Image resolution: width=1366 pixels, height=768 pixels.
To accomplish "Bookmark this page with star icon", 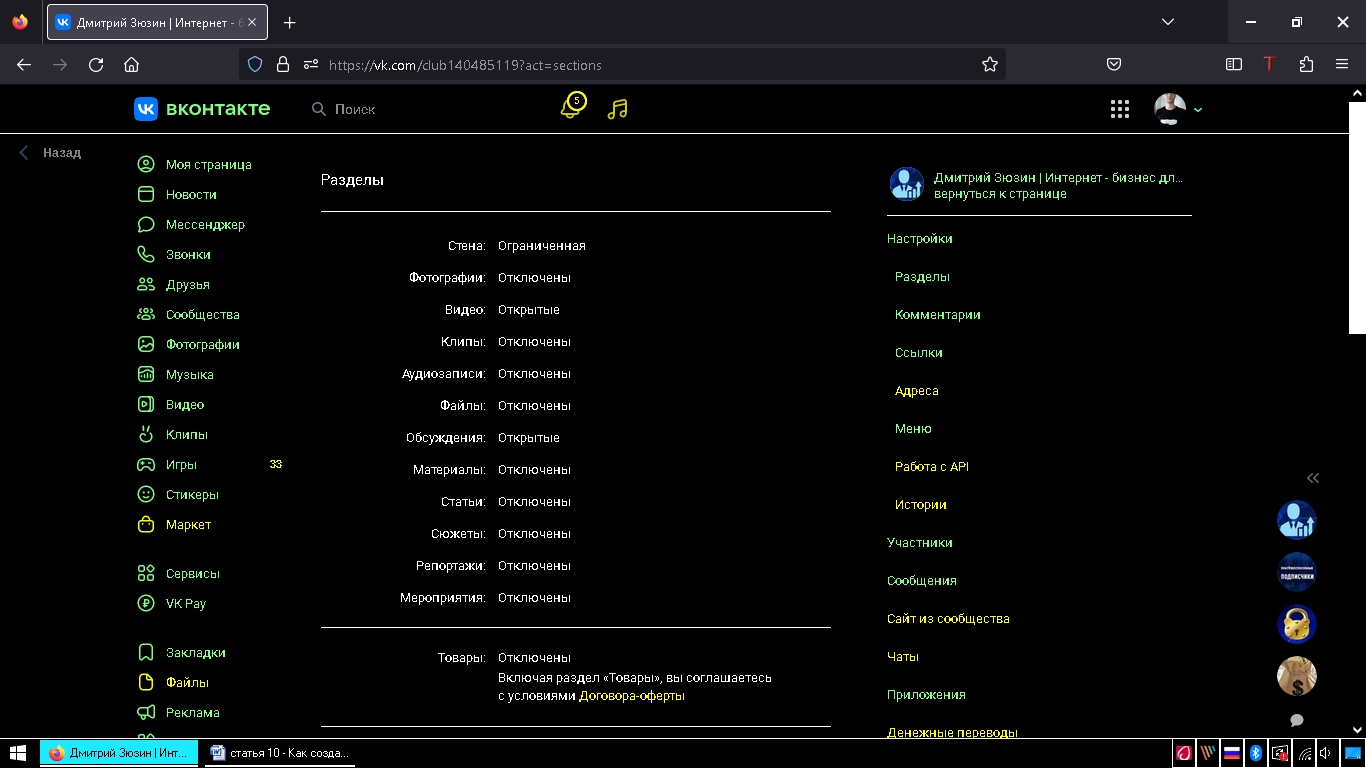I will coord(990,64).
